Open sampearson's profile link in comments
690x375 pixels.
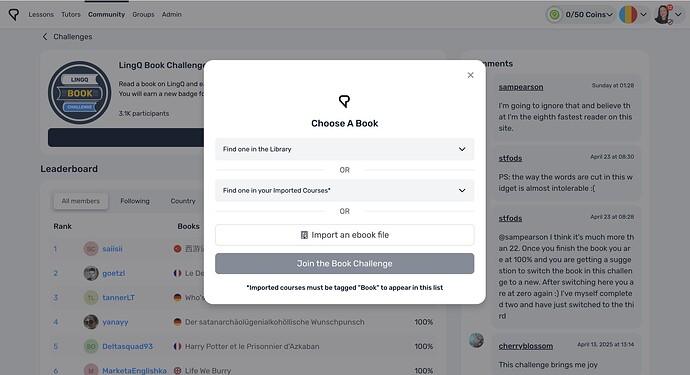tap(521, 87)
